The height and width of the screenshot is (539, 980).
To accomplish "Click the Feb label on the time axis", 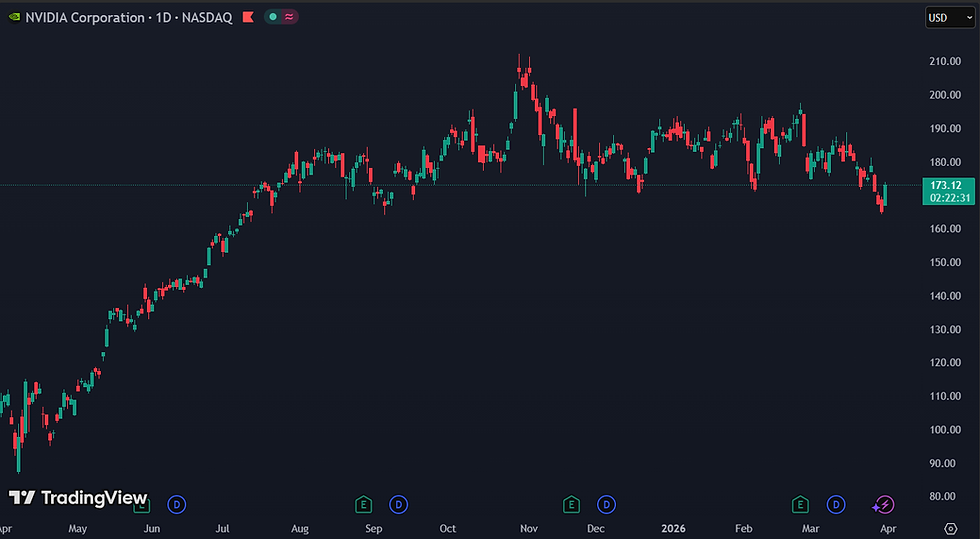I will (x=744, y=529).
